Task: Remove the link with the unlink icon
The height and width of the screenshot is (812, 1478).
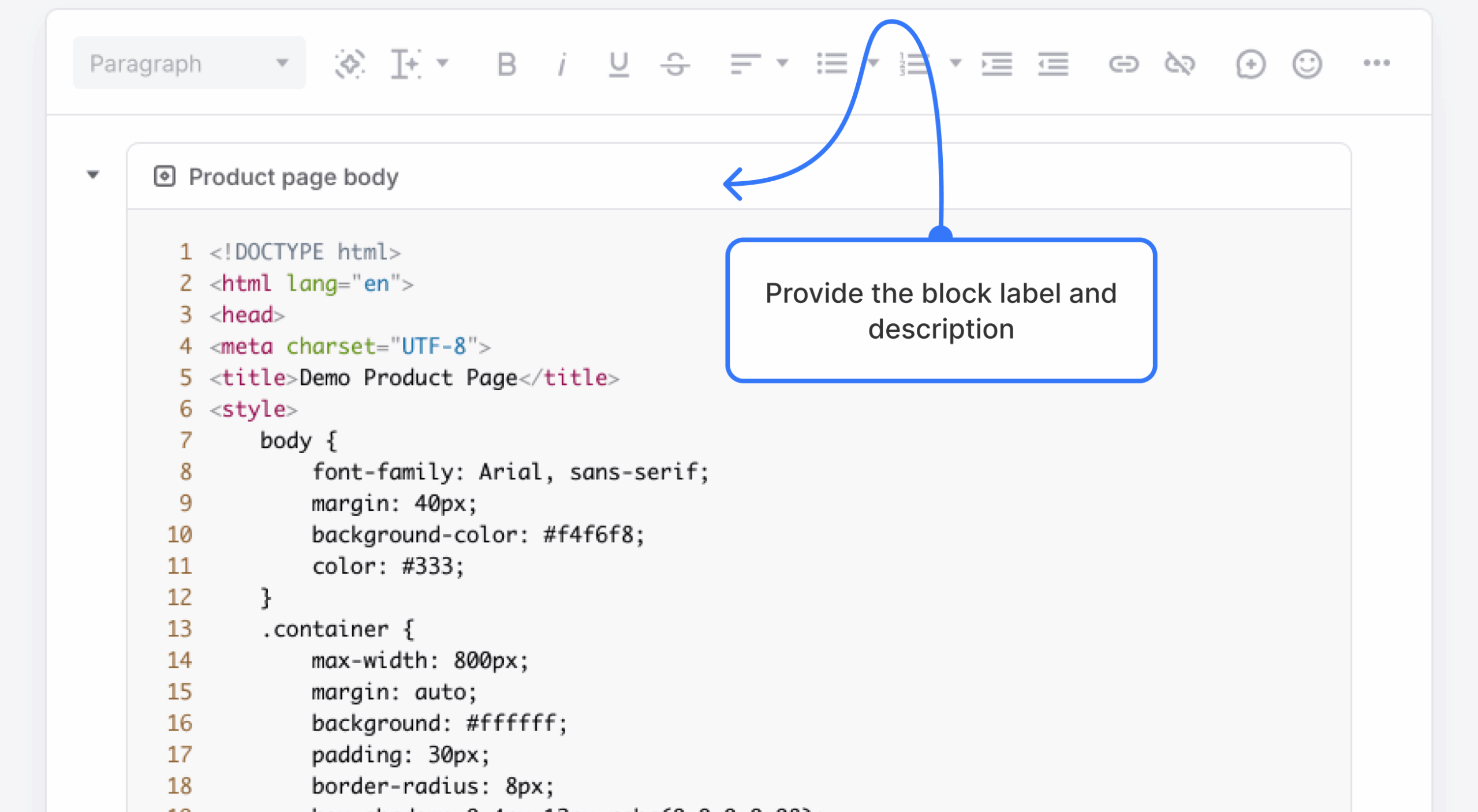Action: coord(1180,63)
